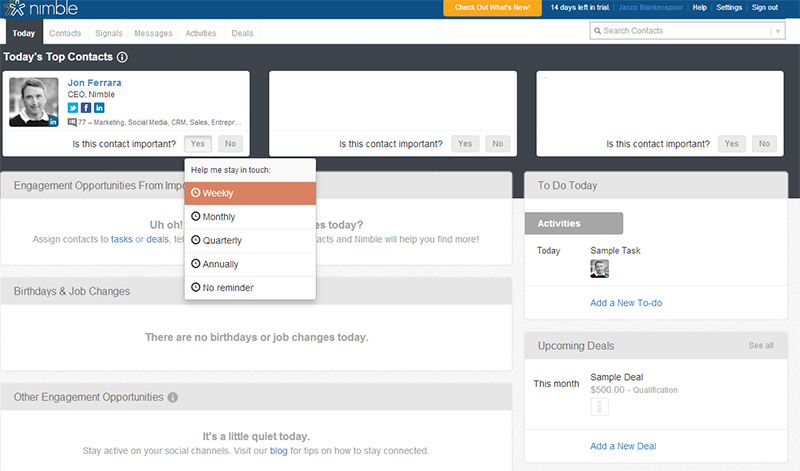Open Jon Ferrara's profile photo
Screen dimensions: 800x471
34,102
